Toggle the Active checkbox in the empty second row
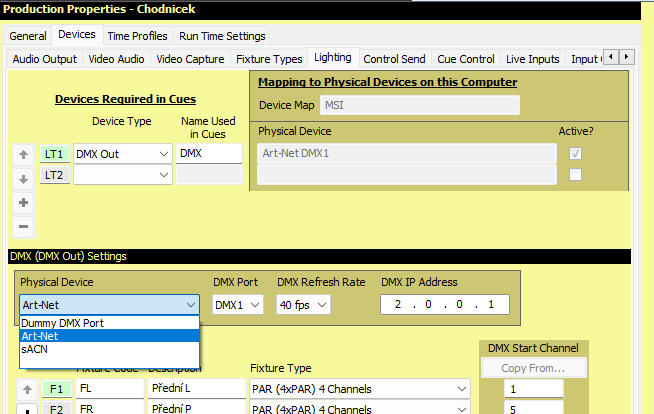Screen dimensions: 654x414 click(574, 175)
